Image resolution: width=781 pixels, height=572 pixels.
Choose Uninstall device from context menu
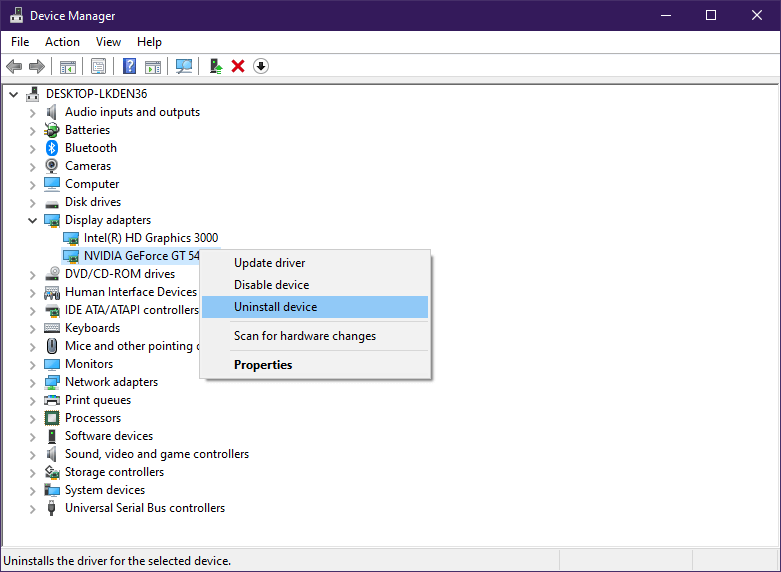click(315, 307)
